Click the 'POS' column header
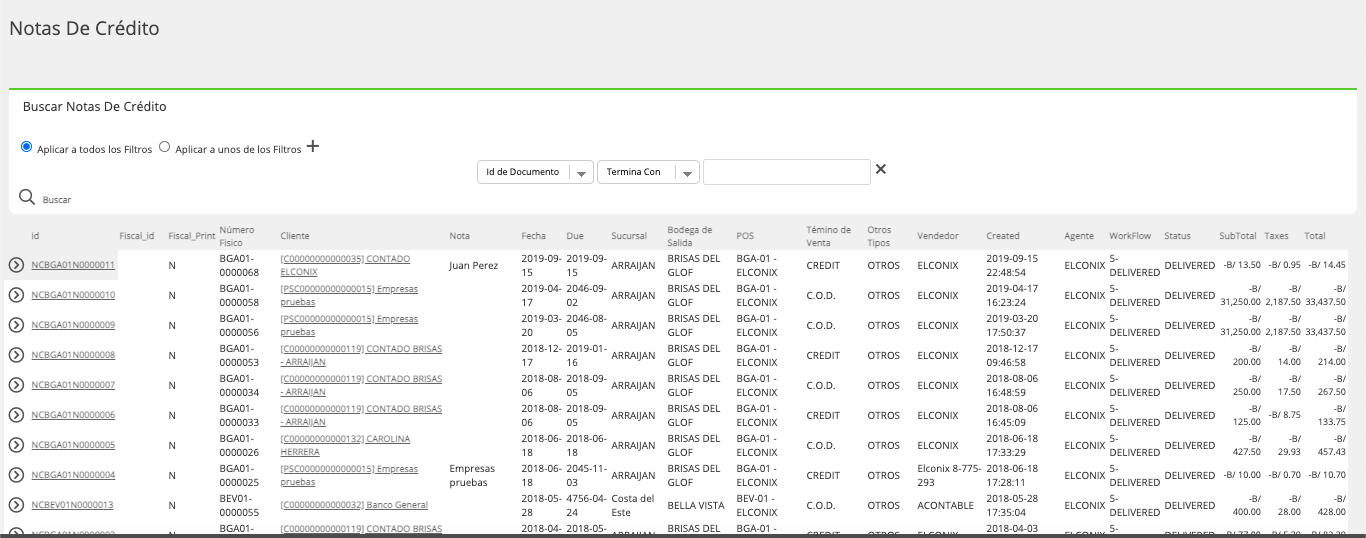1366x538 pixels. pyautogui.click(x=745, y=236)
